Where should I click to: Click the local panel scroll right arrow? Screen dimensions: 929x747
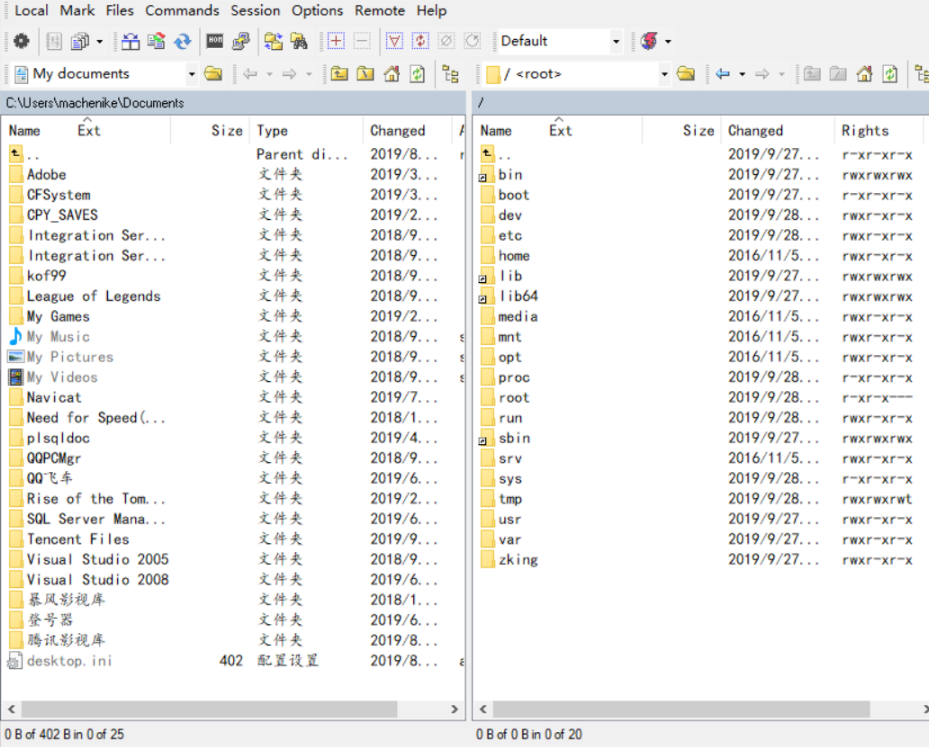454,709
